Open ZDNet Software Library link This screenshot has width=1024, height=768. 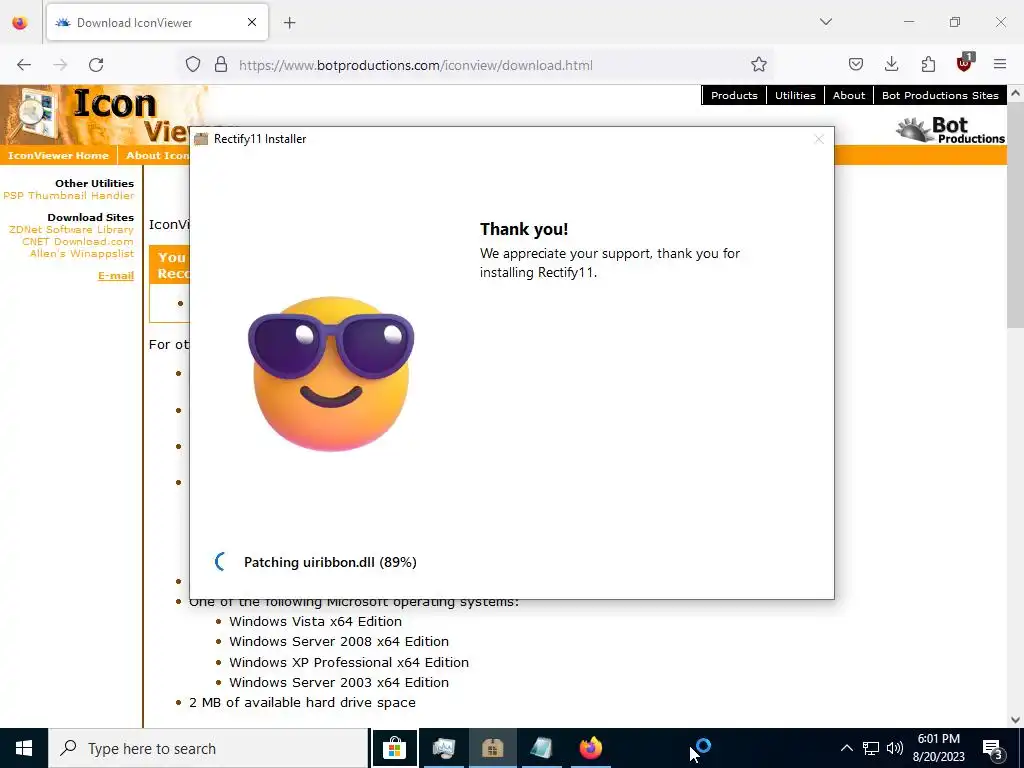(x=71, y=230)
